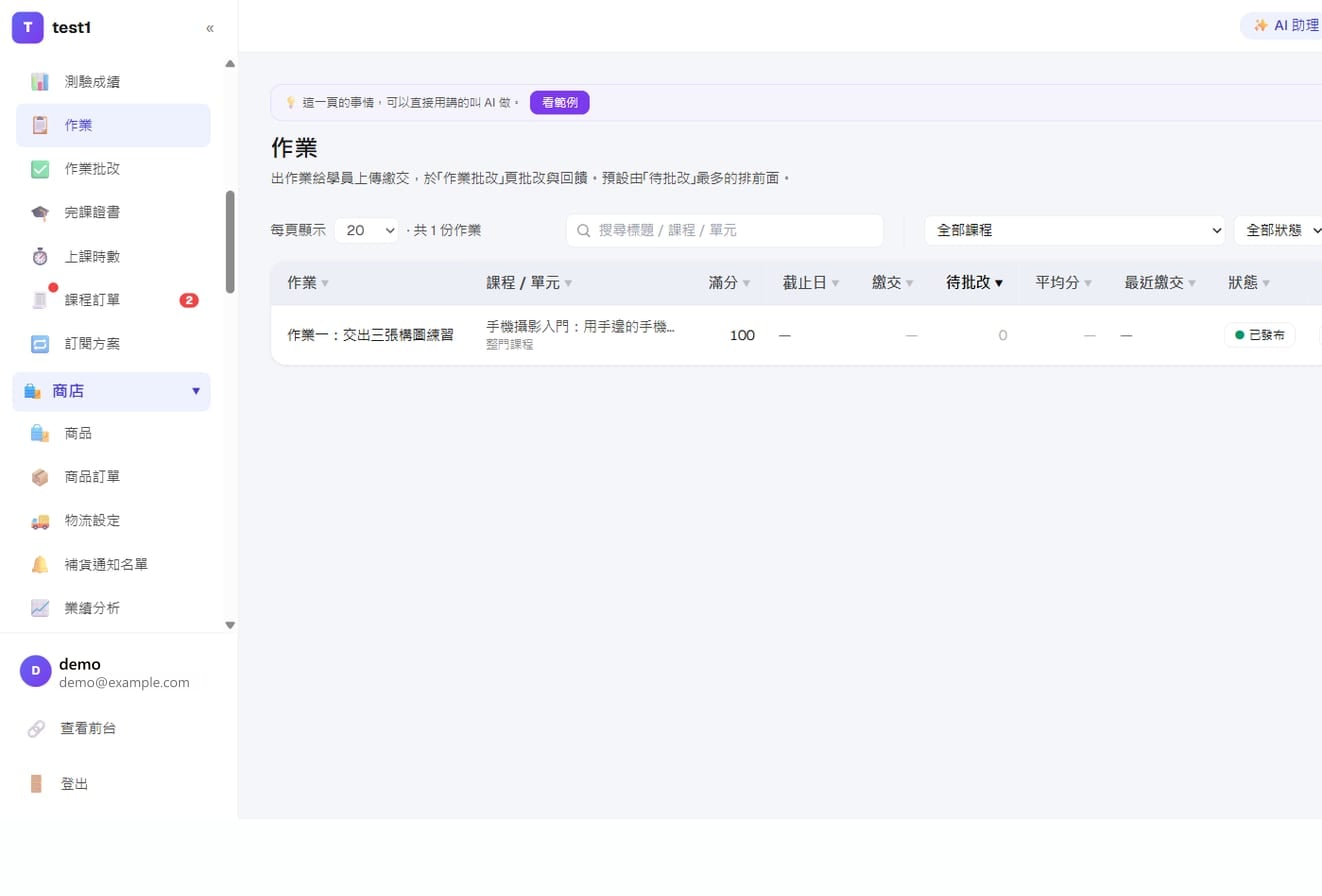Screen dimensions: 1322x896
Task: Open the 全部狀態 status filter dropdown
Action: coord(1279,230)
